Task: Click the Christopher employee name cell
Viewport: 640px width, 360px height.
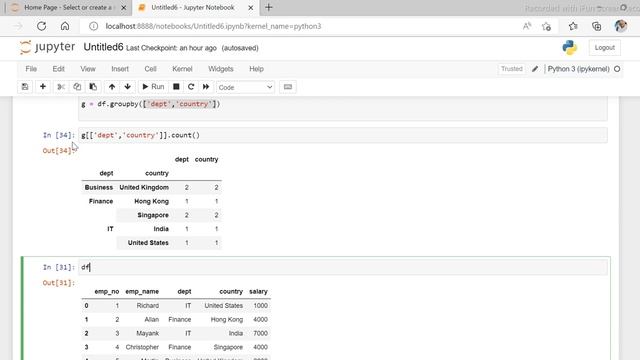Action: [142, 347]
